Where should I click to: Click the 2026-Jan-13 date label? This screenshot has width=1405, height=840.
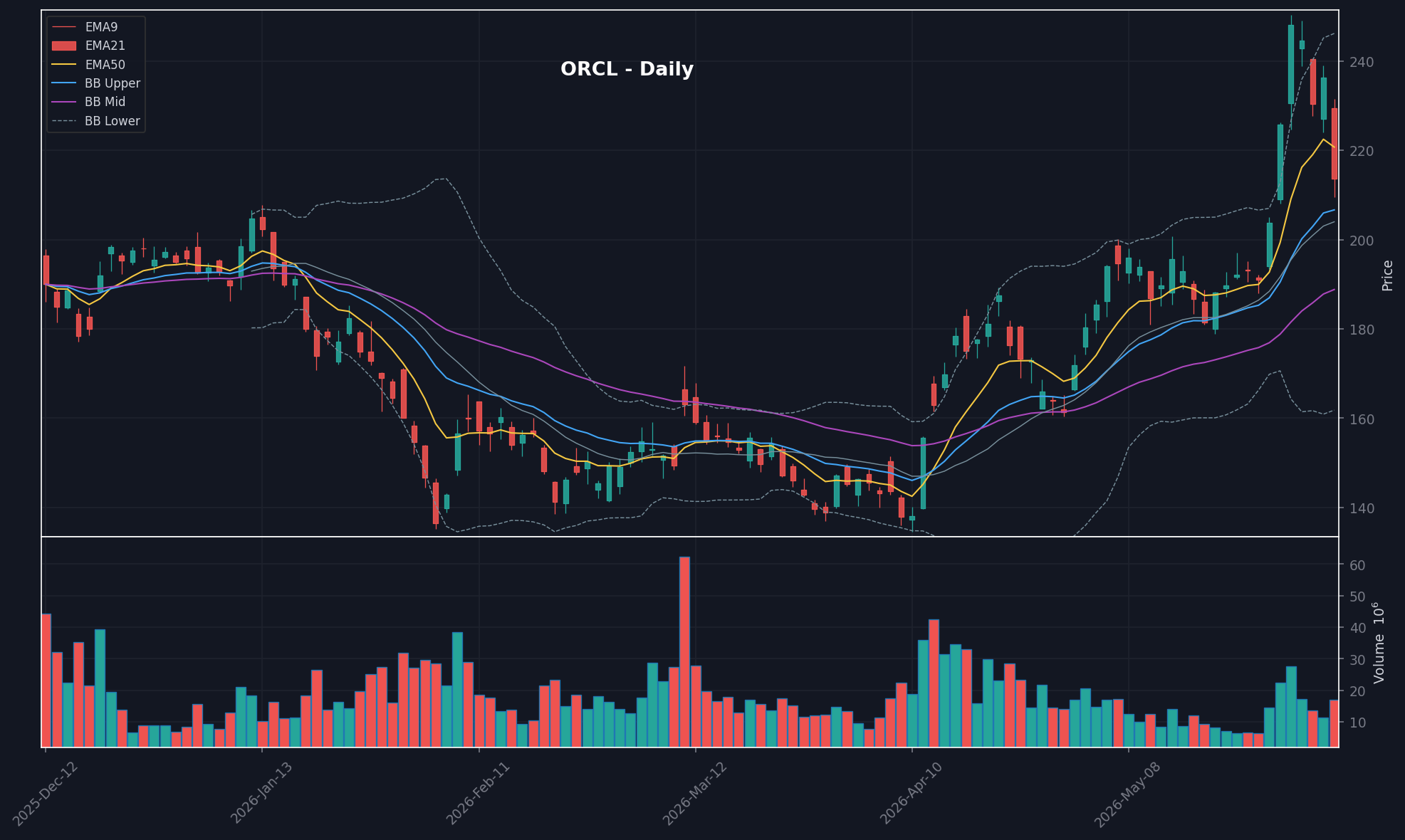pos(263,794)
